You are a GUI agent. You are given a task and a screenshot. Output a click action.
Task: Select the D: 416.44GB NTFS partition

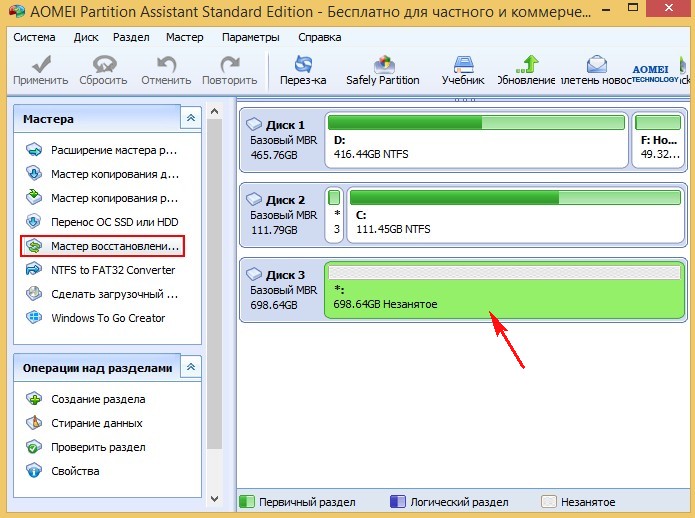pyautogui.click(x=476, y=140)
